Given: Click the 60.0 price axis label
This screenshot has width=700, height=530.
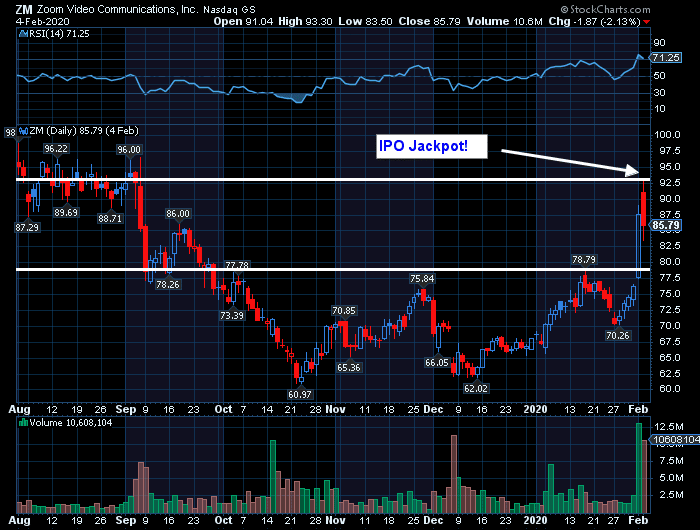Looking at the screenshot, I should click(x=670, y=389).
